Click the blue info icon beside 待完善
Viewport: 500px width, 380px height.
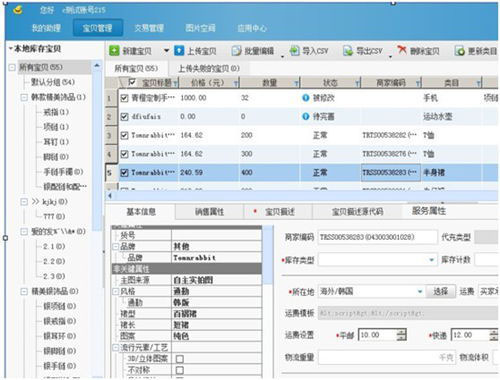click(305, 116)
